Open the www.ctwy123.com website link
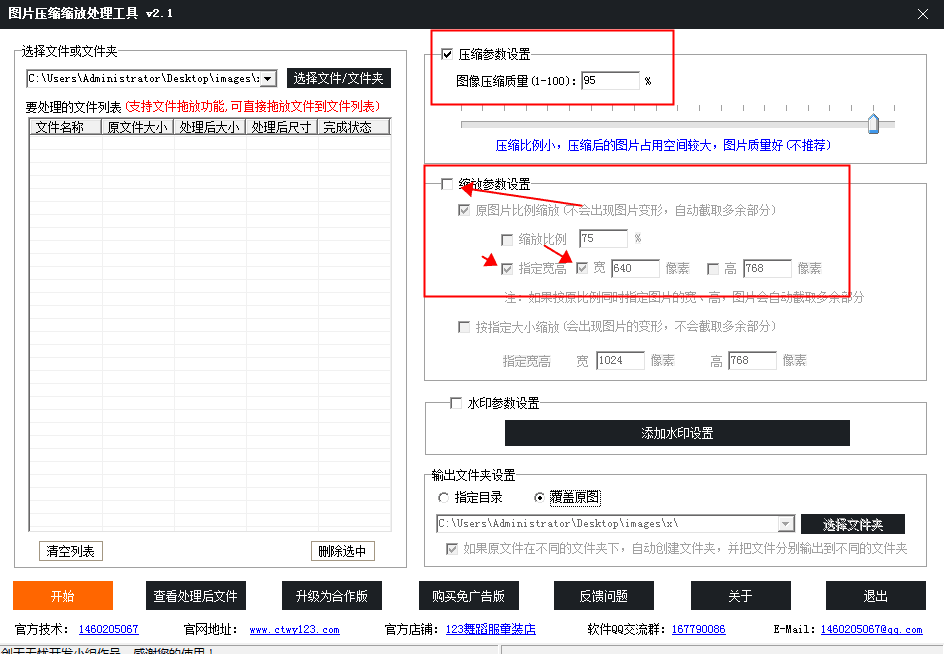The height and width of the screenshot is (654, 944). [x=293, y=629]
